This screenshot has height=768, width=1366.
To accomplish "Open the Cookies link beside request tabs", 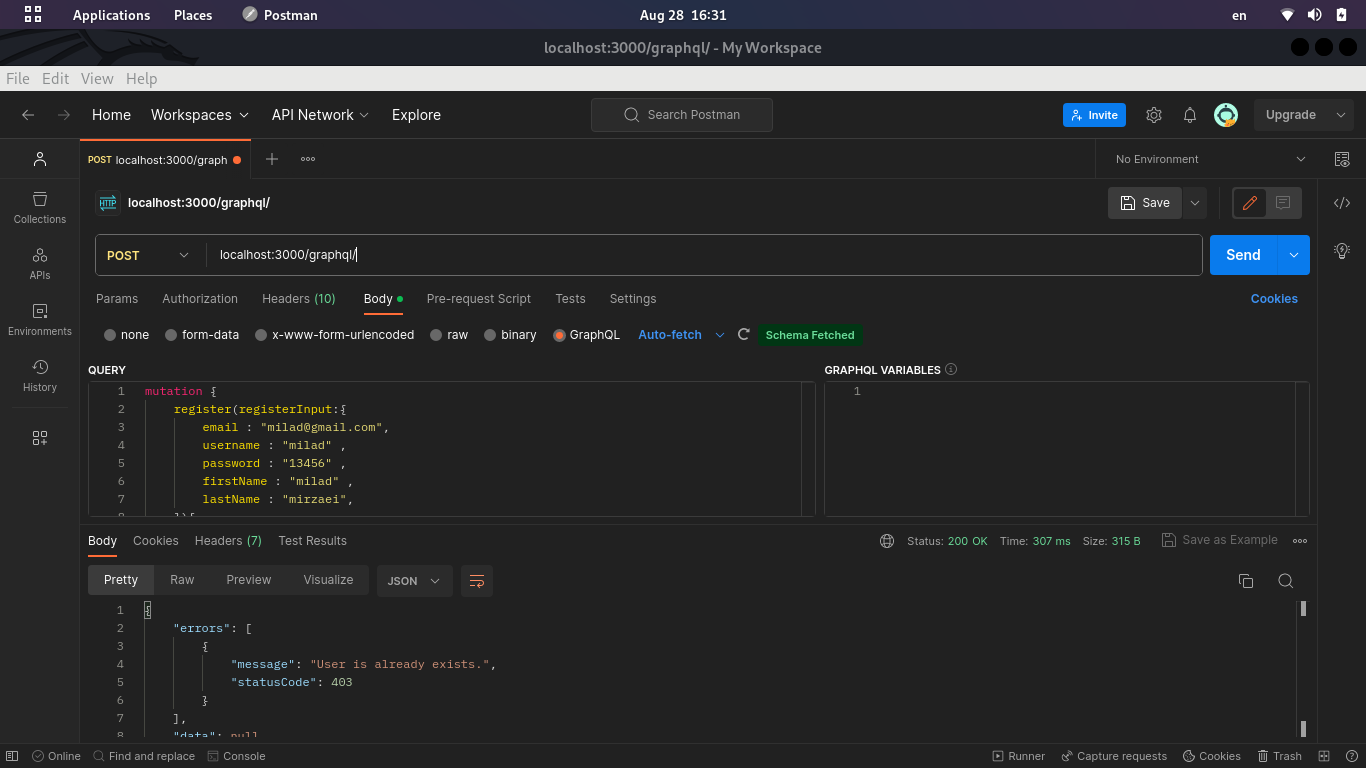I will (x=1274, y=299).
